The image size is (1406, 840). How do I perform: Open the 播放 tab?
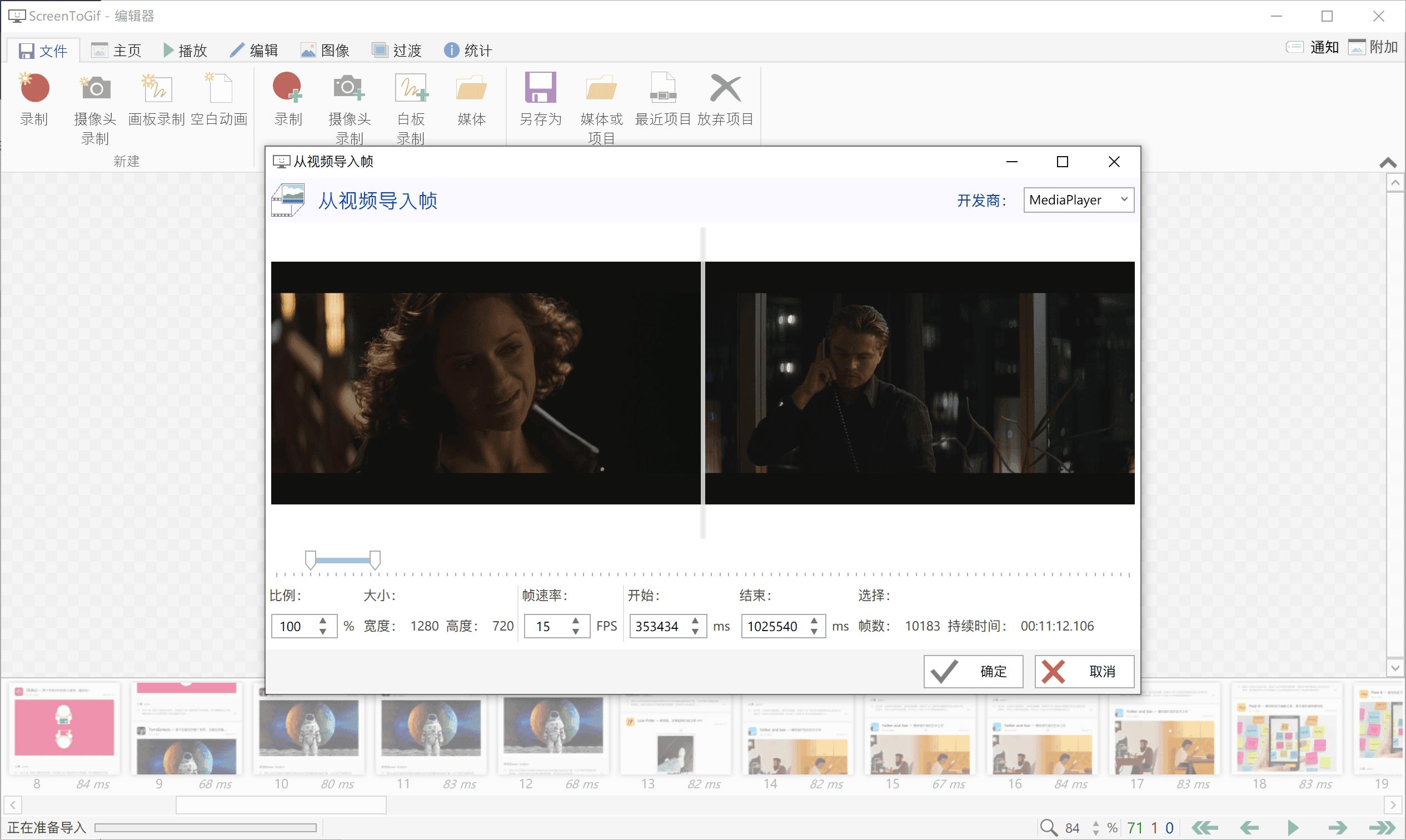[186, 51]
